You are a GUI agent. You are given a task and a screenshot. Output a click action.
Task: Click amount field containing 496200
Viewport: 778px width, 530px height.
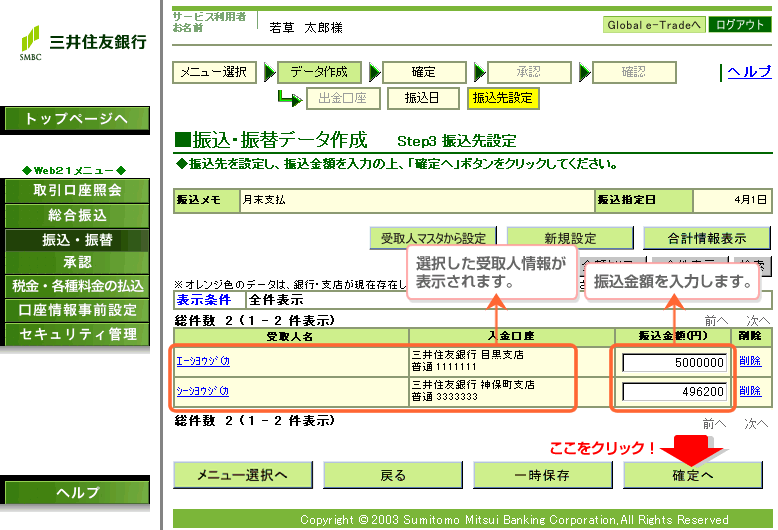675,392
